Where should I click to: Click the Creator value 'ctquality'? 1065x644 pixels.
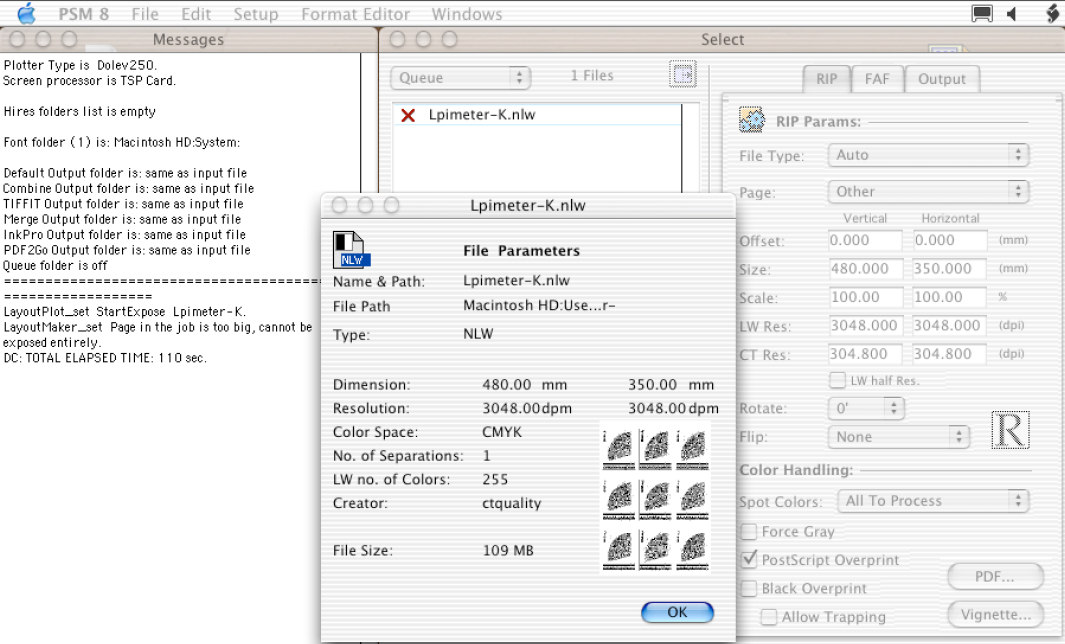(511, 503)
